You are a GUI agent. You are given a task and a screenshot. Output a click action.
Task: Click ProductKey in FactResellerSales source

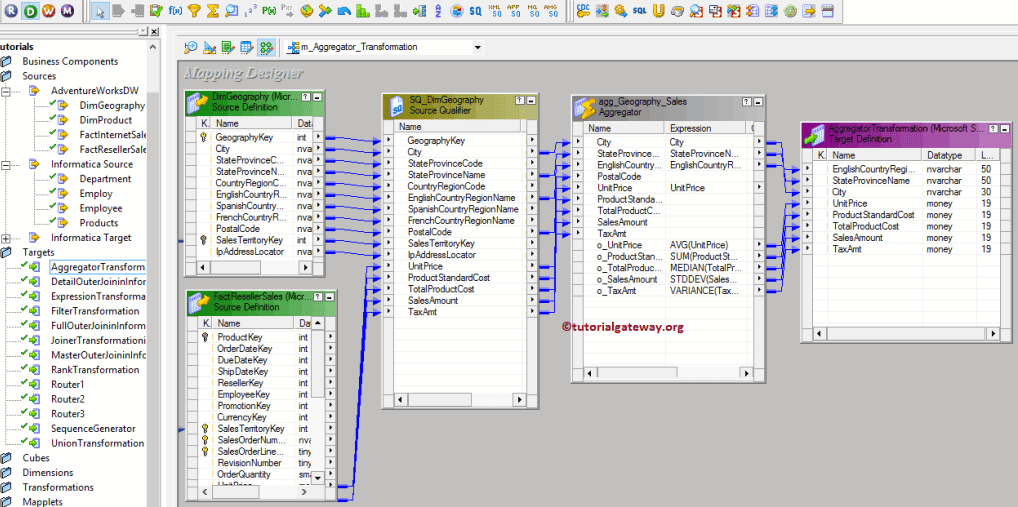point(240,337)
